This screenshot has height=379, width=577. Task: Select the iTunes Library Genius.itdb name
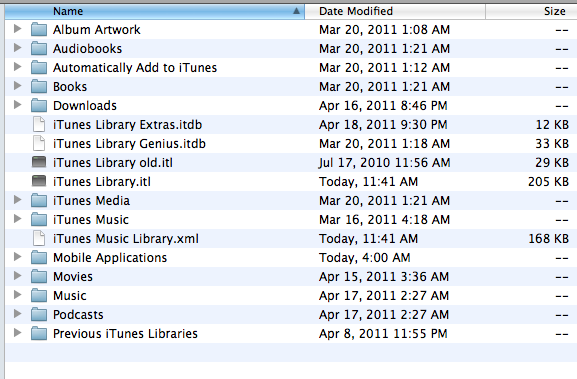(129, 144)
